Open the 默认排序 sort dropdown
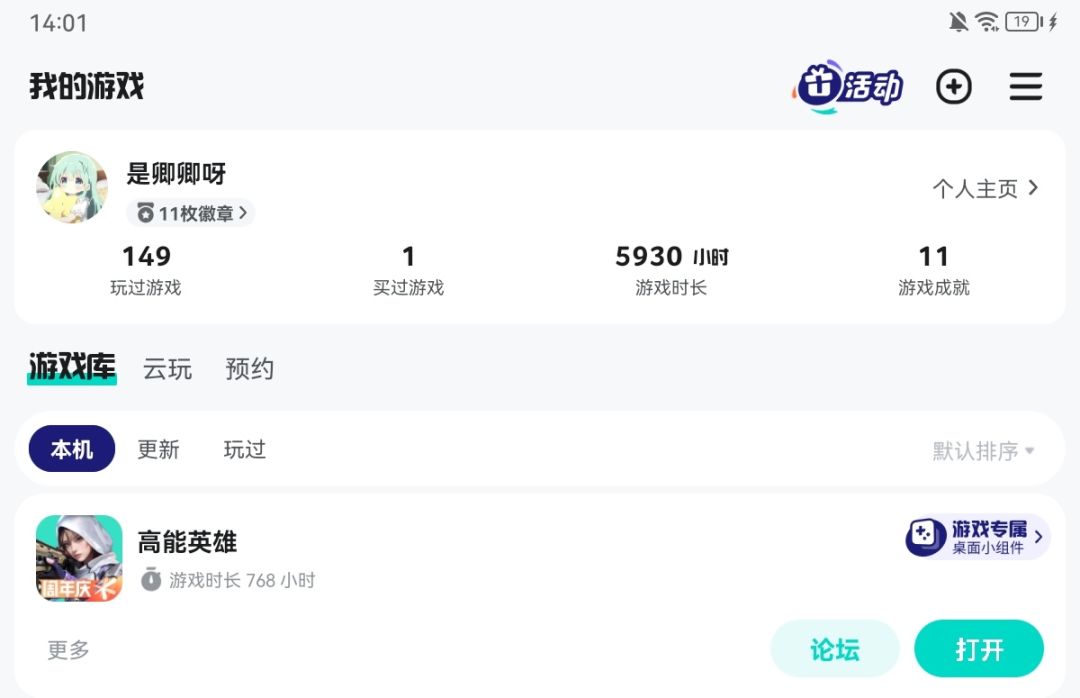This screenshot has height=698, width=1080. click(x=984, y=451)
